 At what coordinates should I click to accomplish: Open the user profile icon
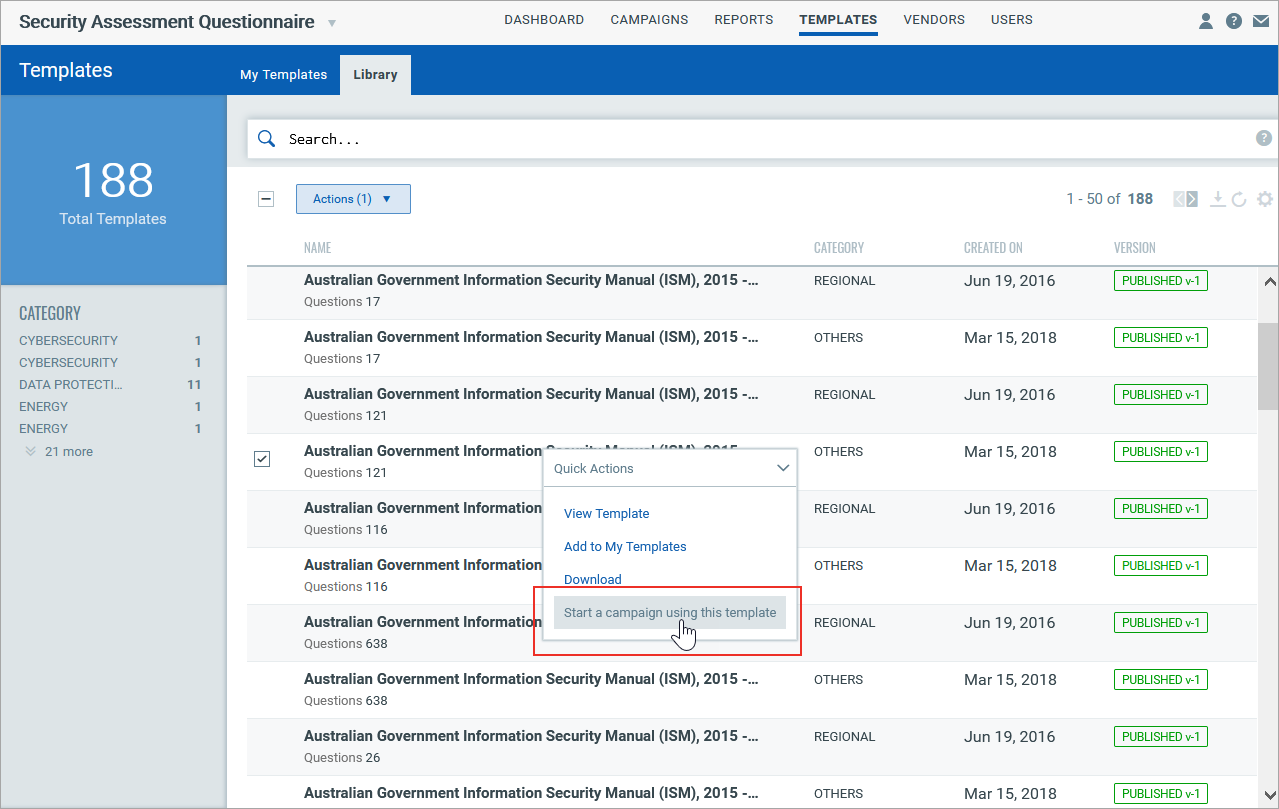pos(1206,21)
